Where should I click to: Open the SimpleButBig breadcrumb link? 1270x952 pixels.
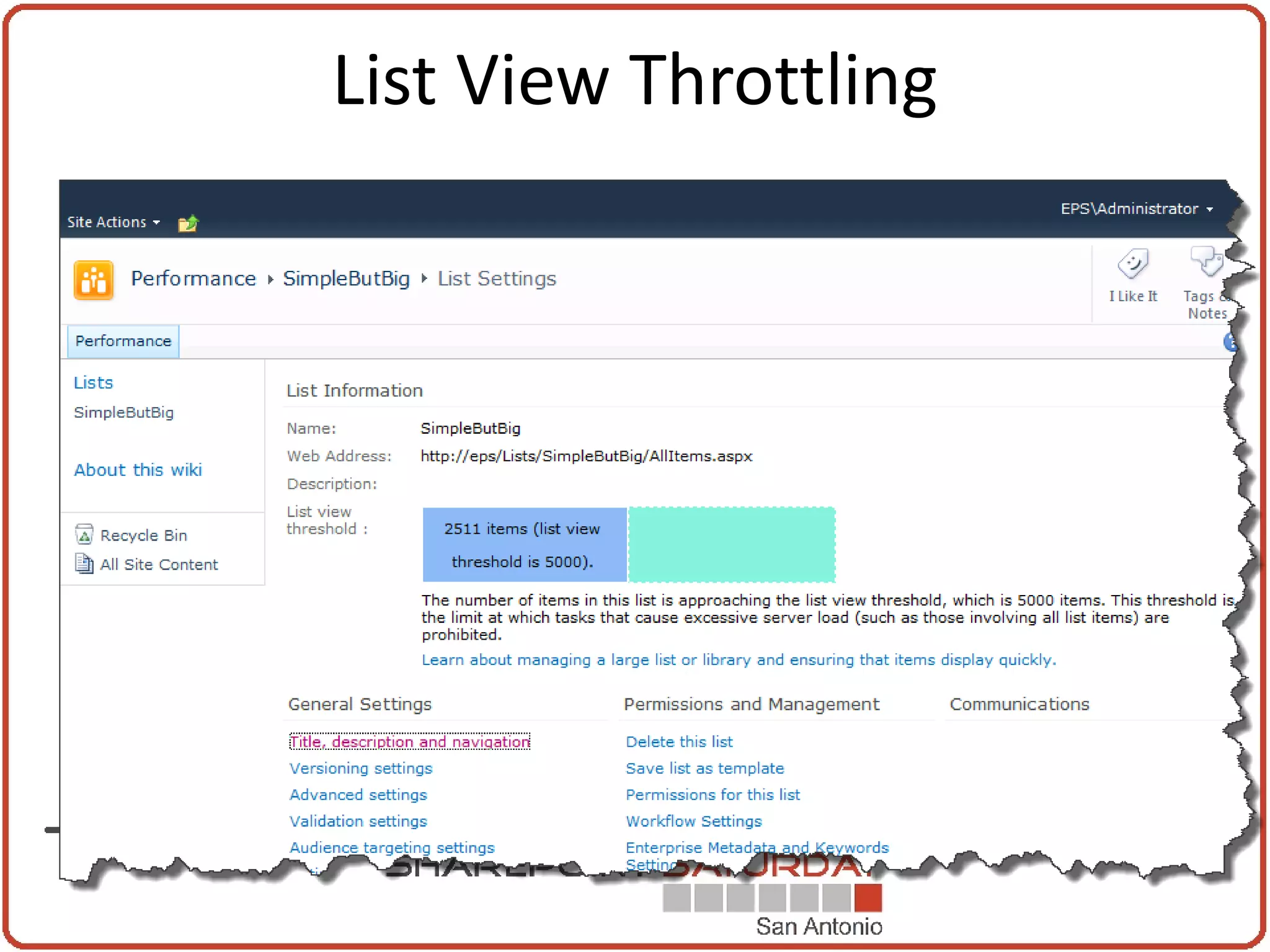pyautogui.click(x=346, y=278)
